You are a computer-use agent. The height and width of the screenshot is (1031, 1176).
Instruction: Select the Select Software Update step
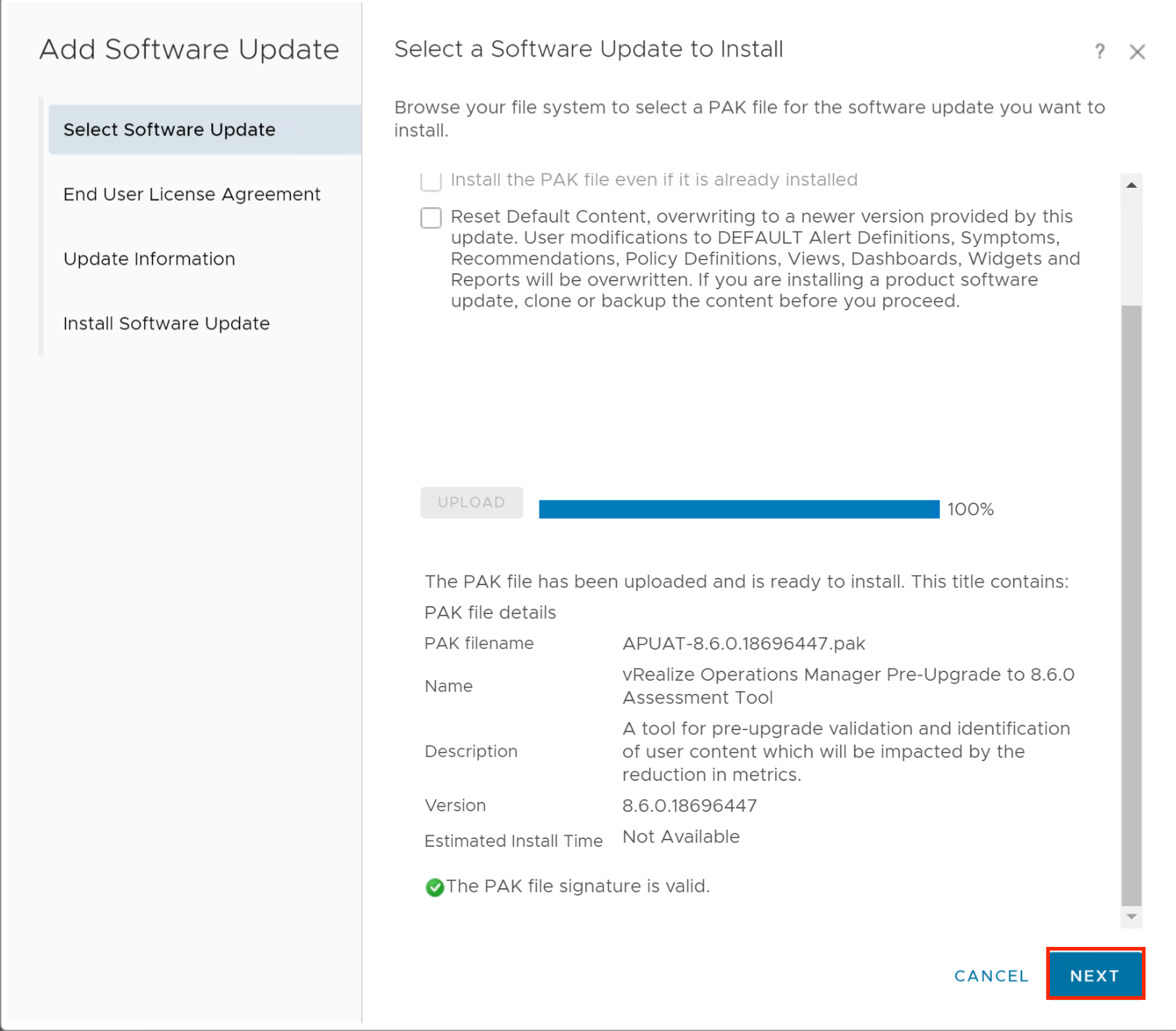click(x=170, y=130)
